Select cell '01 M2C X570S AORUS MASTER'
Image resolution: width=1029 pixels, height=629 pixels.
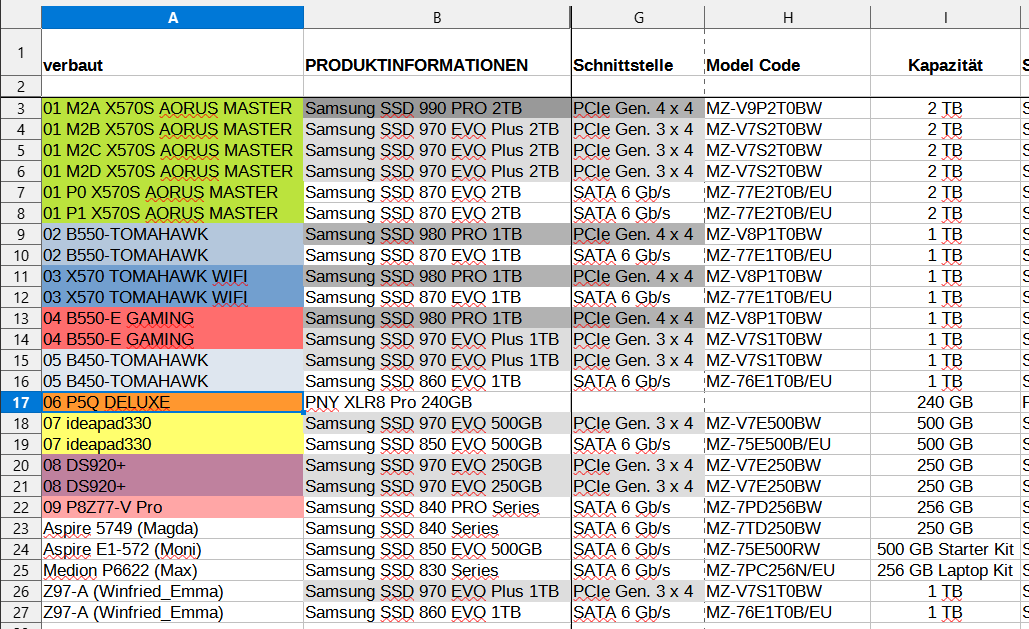pyautogui.click(x=173, y=150)
